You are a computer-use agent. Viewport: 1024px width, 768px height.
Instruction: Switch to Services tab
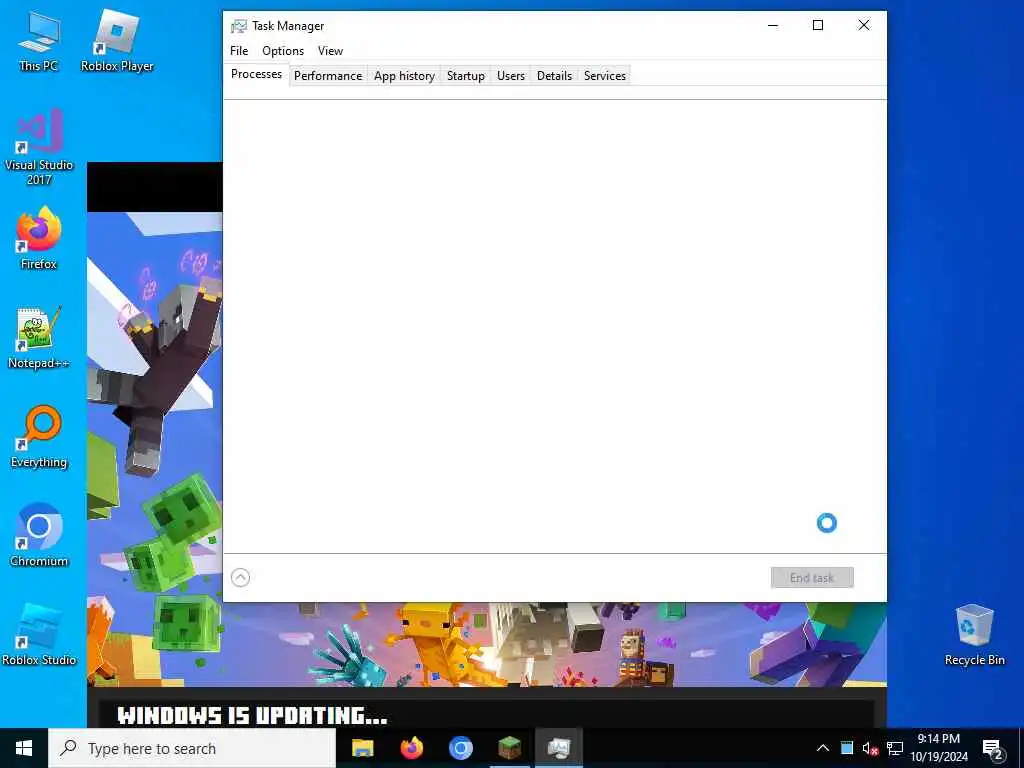(x=605, y=76)
